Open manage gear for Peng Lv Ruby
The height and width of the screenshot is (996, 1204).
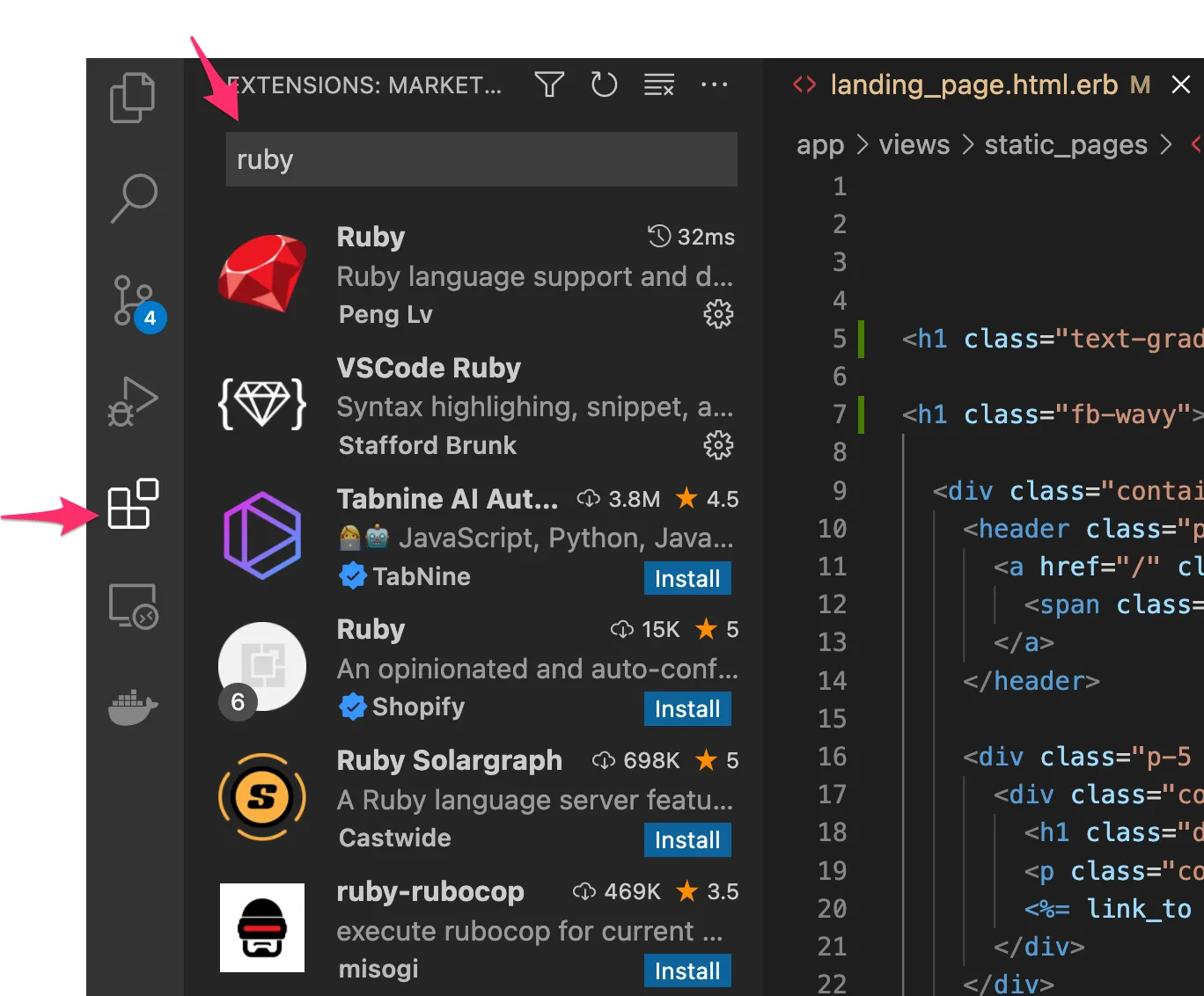pyautogui.click(x=718, y=314)
